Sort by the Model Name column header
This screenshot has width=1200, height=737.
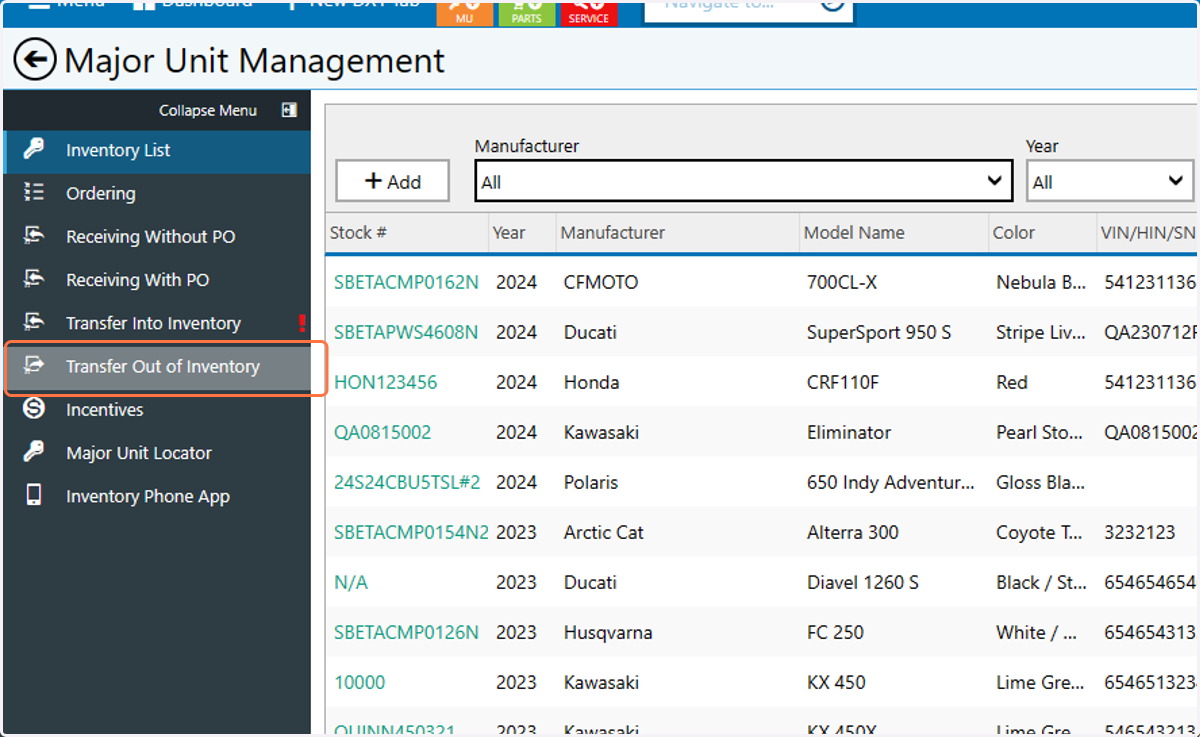pyautogui.click(x=855, y=232)
